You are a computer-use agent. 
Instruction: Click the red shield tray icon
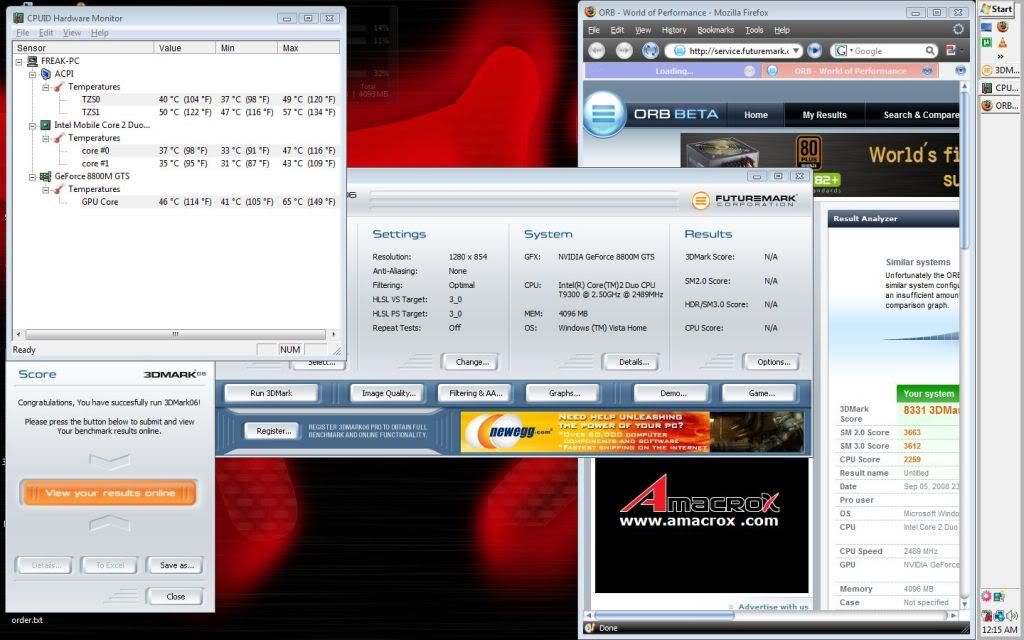pyautogui.click(x=986, y=615)
